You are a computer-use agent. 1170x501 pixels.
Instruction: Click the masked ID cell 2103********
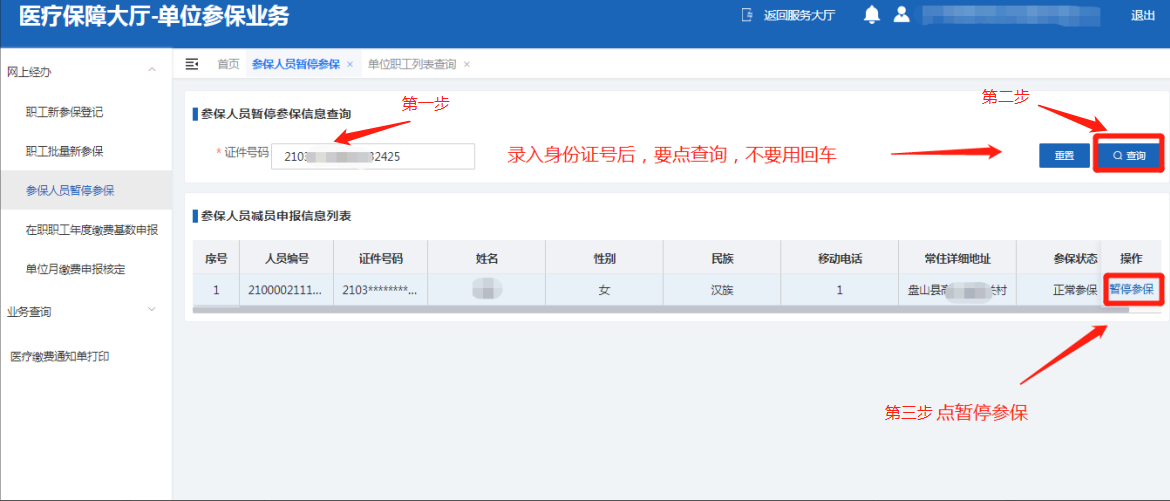[x=381, y=290]
